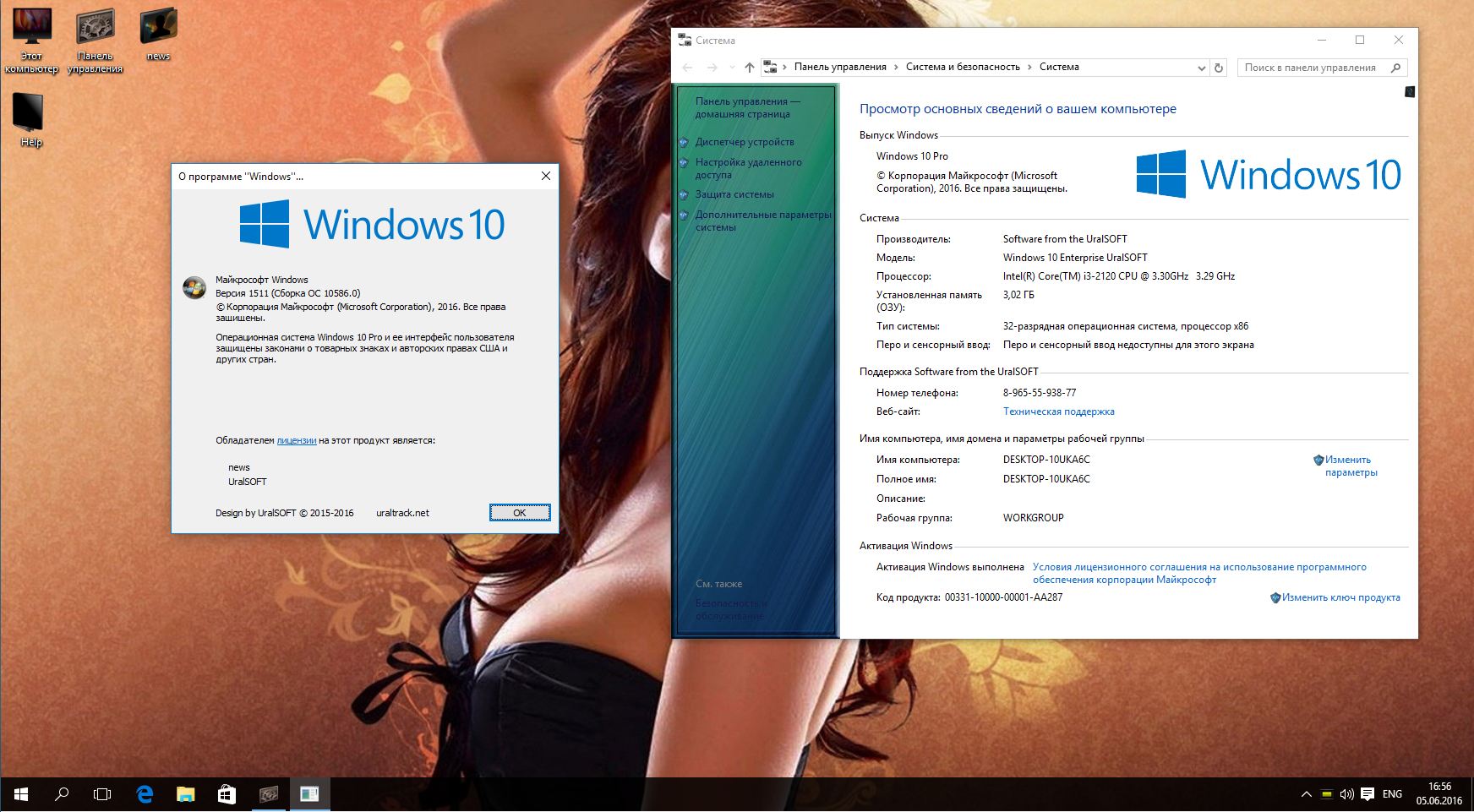This screenshot has height=812, width=1474.
Task: Open taskbar search magnifier
Action: tap(62, 794)
